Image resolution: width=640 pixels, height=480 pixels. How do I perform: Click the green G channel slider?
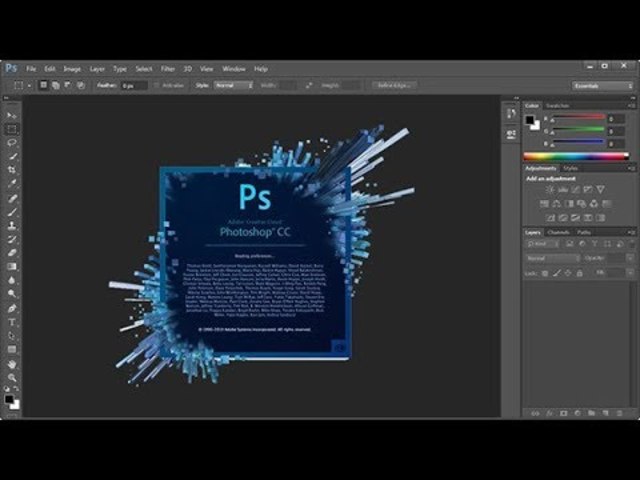click(578, 131)
